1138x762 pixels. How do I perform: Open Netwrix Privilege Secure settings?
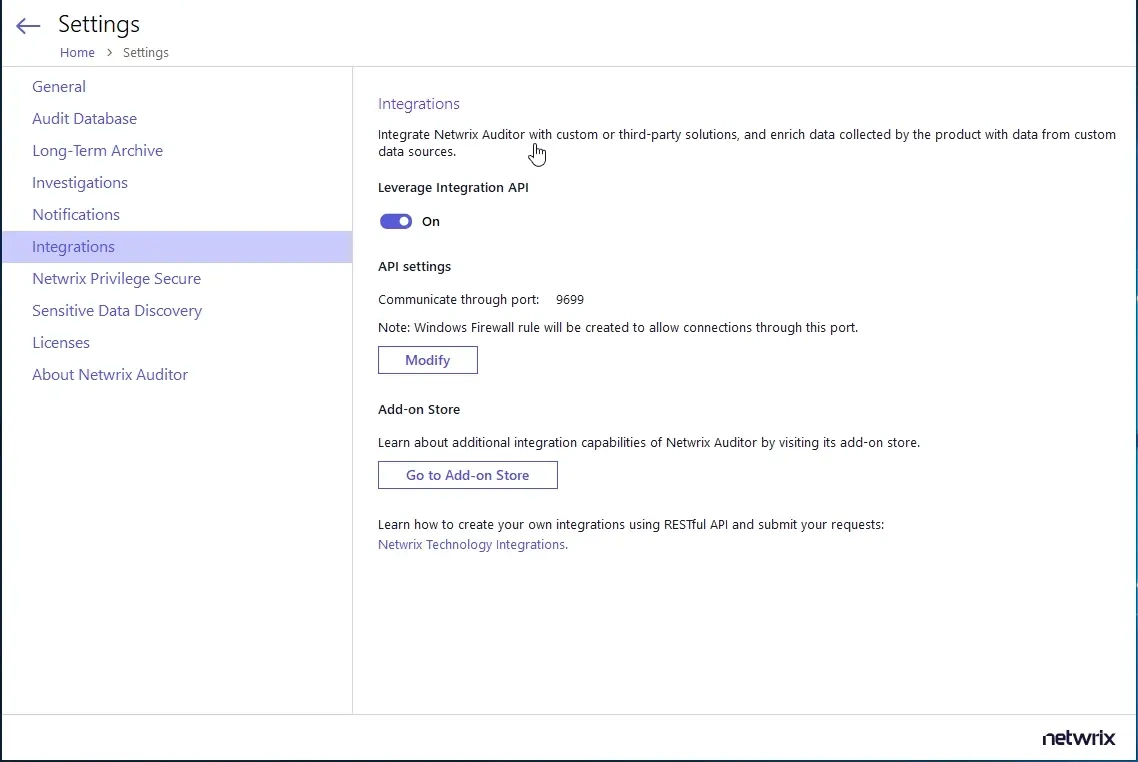pos(116,278)
